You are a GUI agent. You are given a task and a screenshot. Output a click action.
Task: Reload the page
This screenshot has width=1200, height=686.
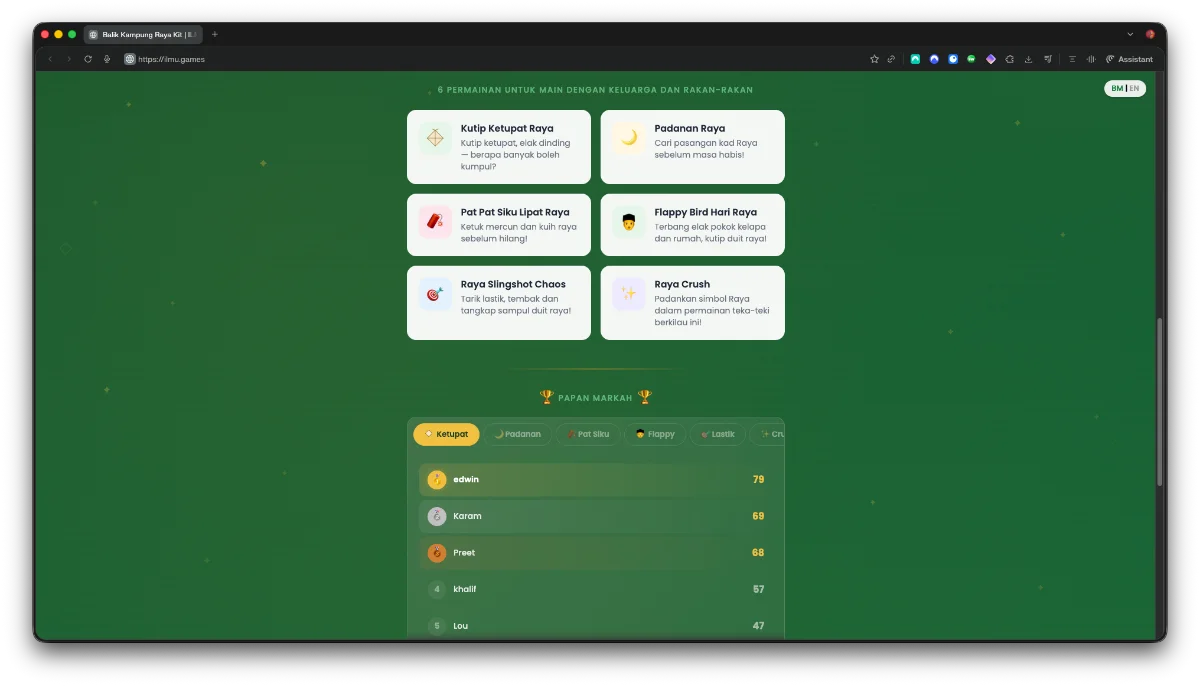tap(88, 59)
